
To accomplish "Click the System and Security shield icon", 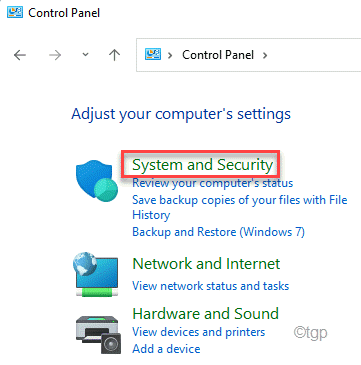I will pyautogui.click(x=97, y=182).
